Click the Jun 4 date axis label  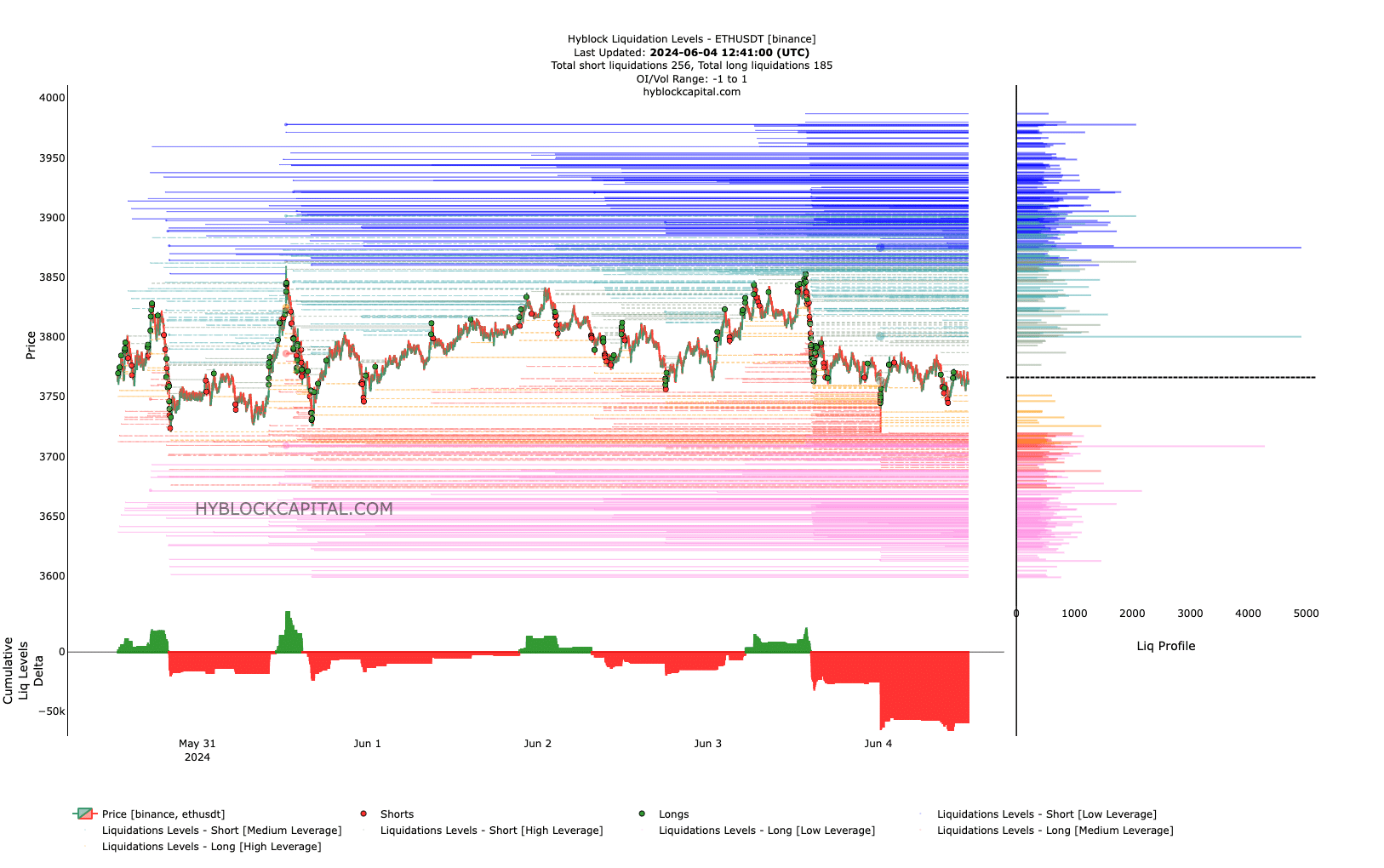[x=878, y=744]
